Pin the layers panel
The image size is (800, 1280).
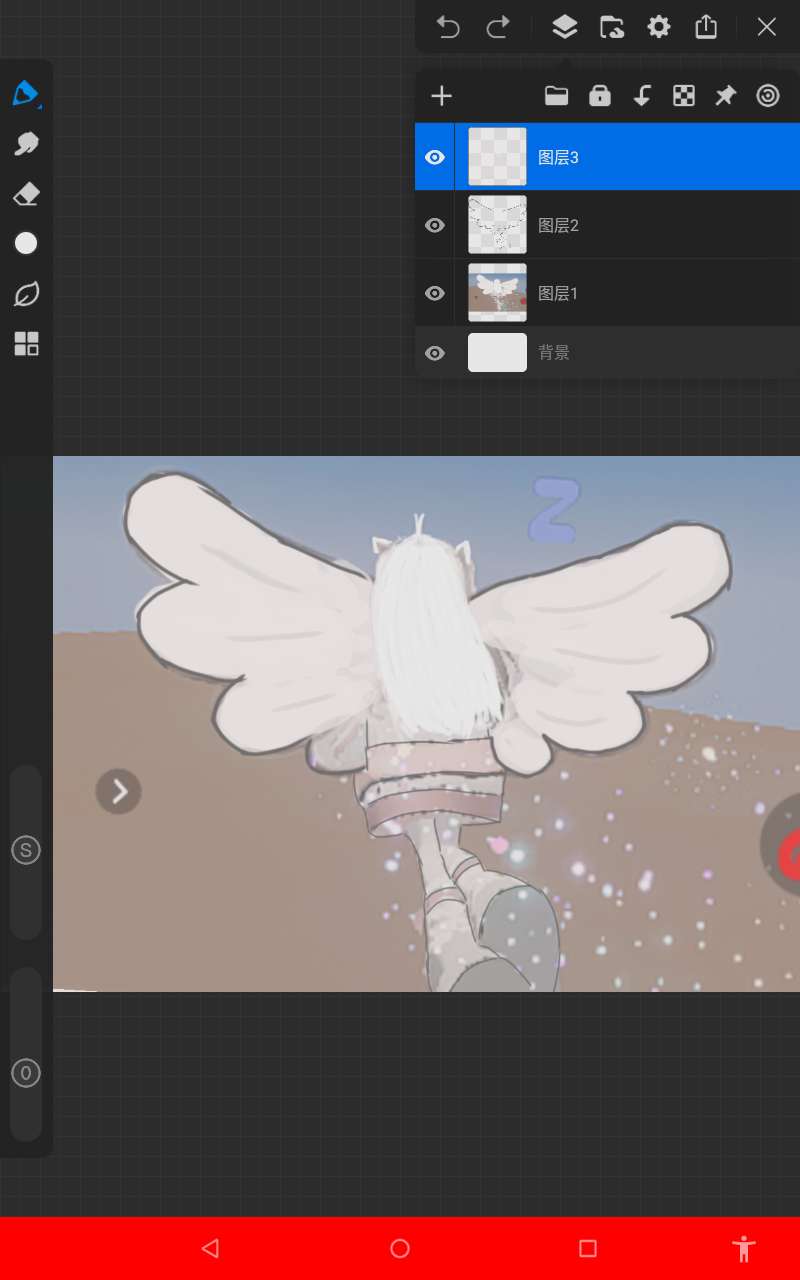(725, 96)
